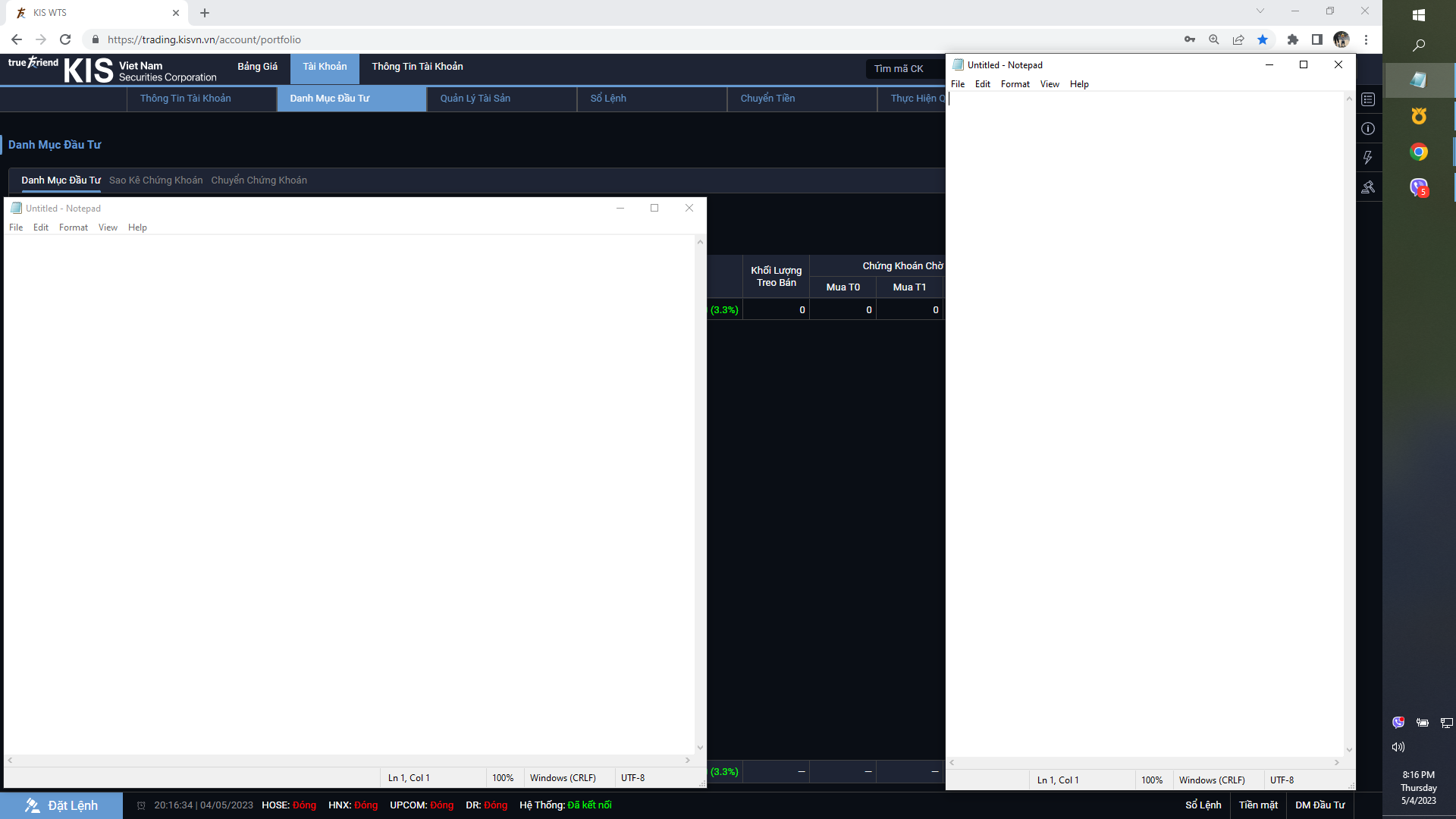The height and width of the screenshot is (819, 1456).
Task: Click the saved passwords key icon
Action: tap(1190, 39)
